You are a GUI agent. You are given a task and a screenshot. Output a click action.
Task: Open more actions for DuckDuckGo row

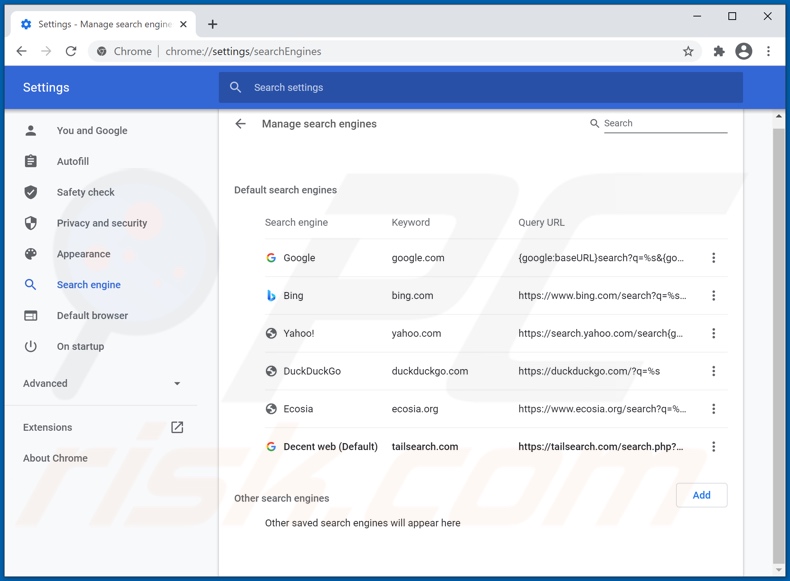[713, 371]
